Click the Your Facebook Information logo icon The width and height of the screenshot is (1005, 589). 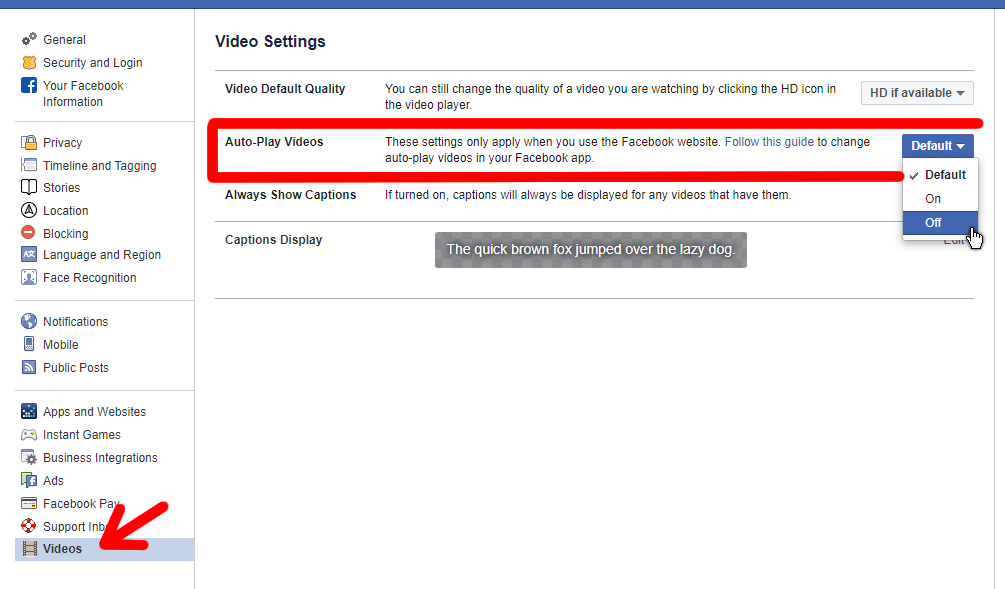pos(29,85)
